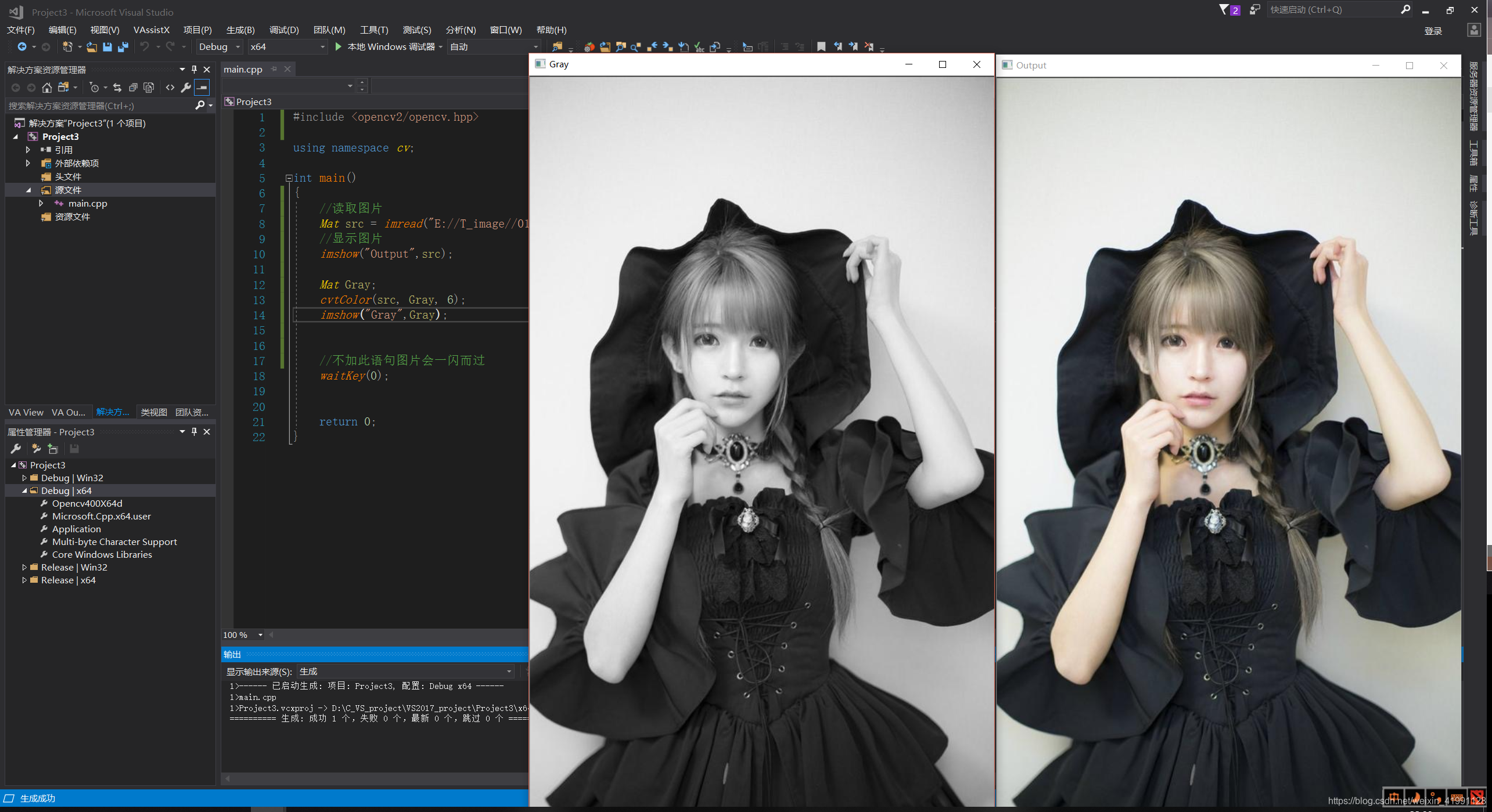Switch to the 类视图 tab
The width and height of the screenshot is (1492, 812).
point(154,412)
